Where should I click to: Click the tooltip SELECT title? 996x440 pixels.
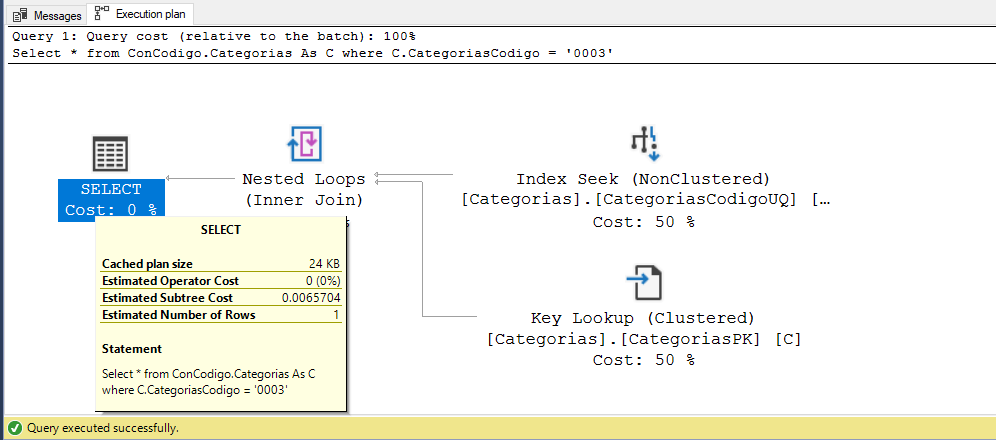pyautogui.click(x=221, y=230)
